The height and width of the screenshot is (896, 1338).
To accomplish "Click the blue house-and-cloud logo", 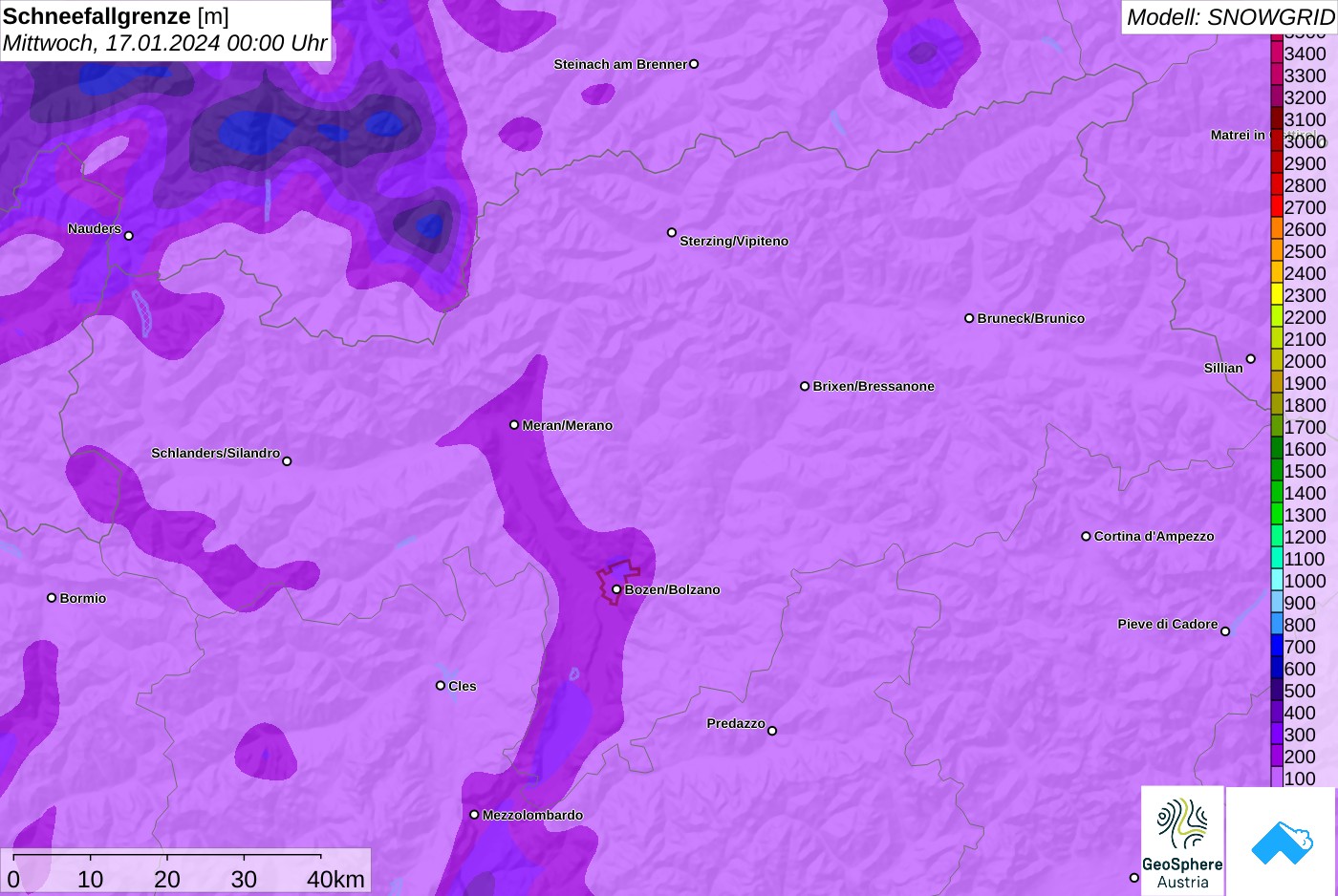I will click(x=1282, y=842).
